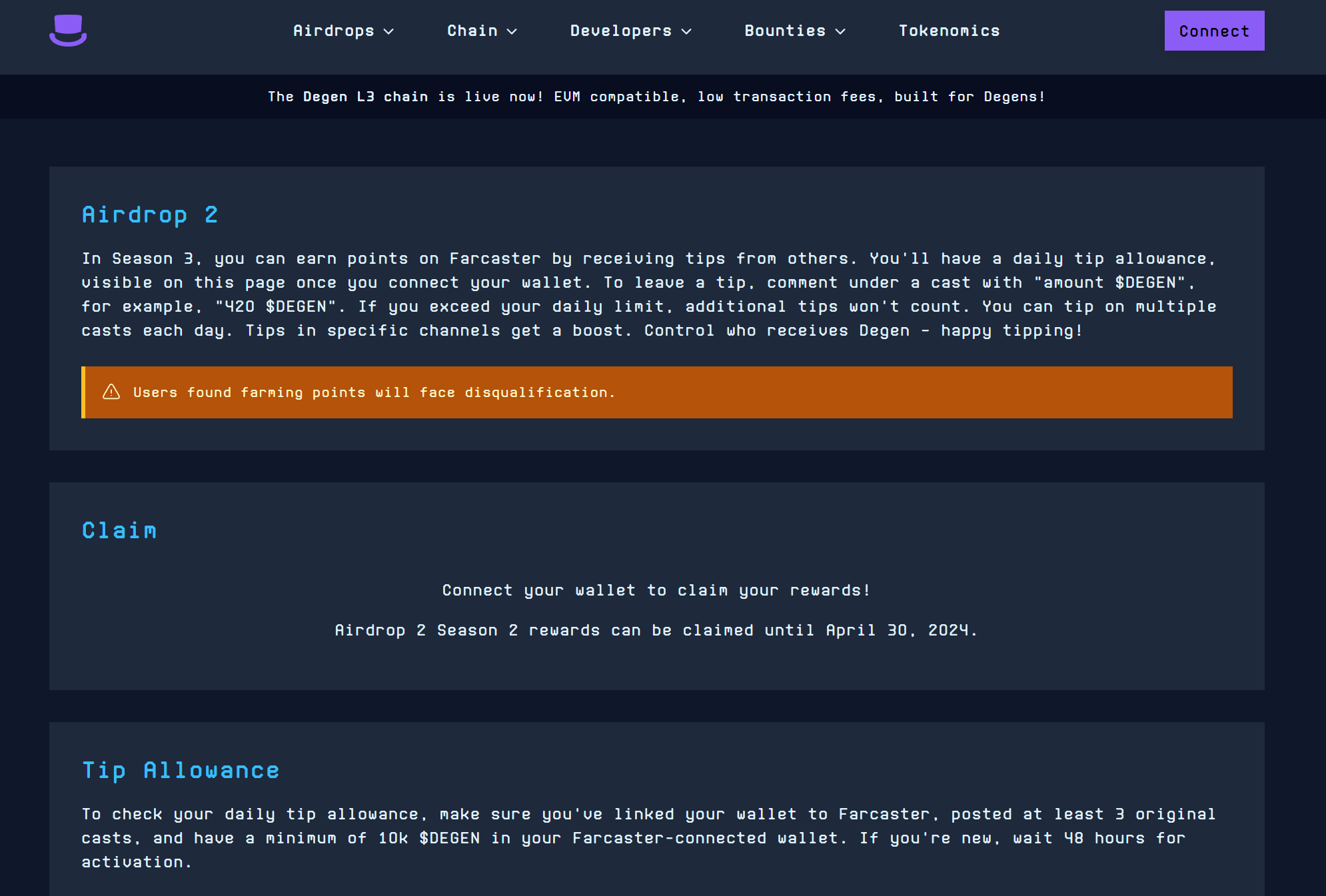Screen dimensions: 1326x896
Task: Click the purple top hat logo
Action: pos(68,31)
